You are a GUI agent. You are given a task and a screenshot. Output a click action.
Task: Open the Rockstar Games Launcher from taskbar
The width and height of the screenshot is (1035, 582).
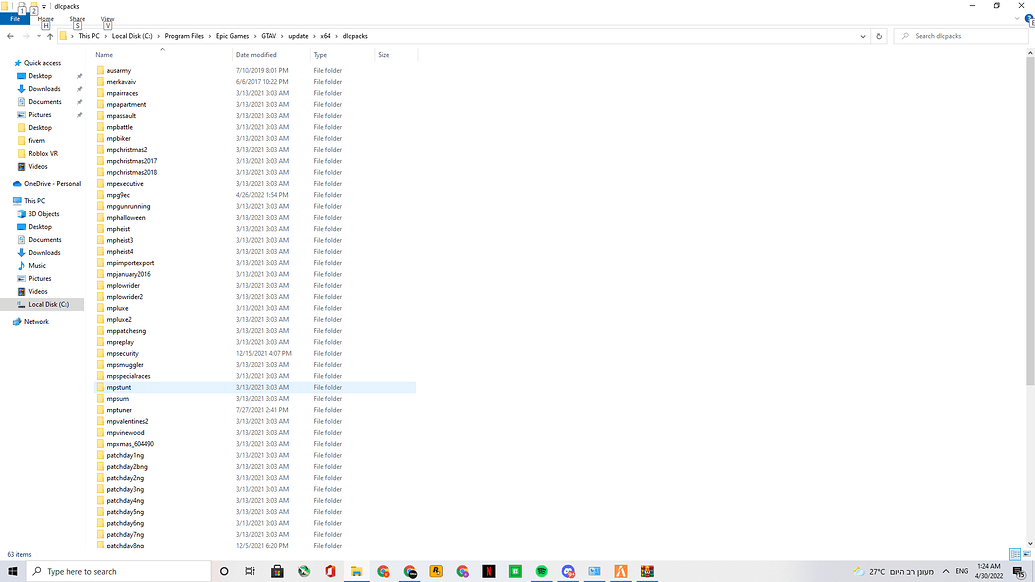pos(435,571)
